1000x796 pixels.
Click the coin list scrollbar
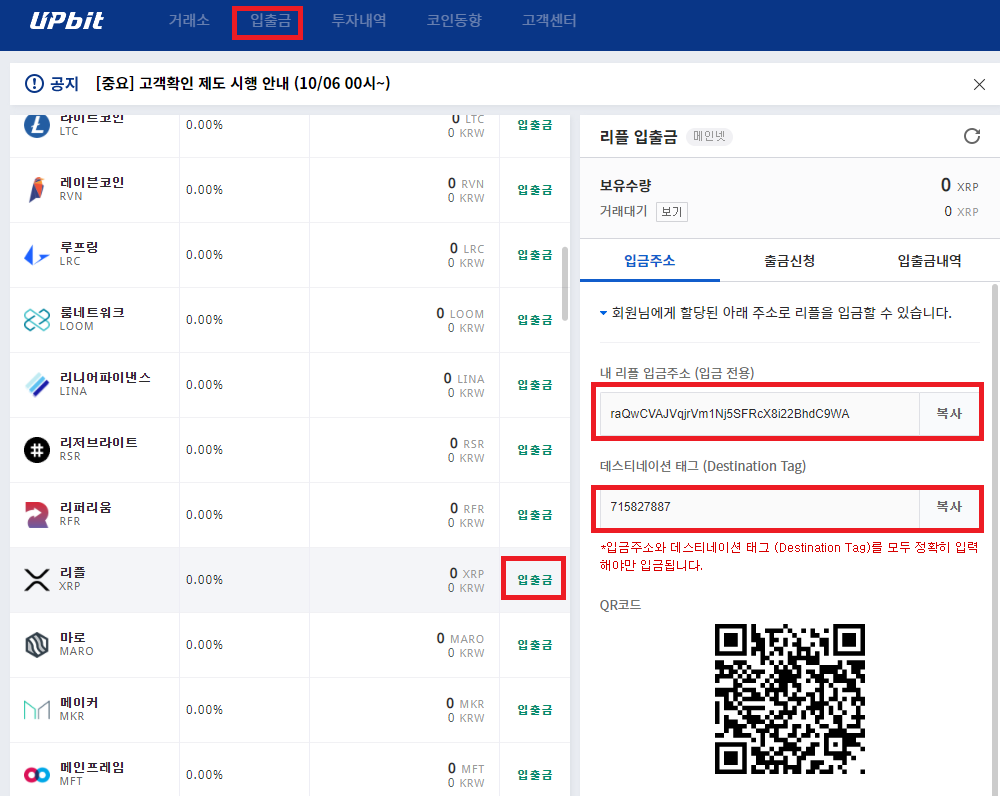click(564, 284)
